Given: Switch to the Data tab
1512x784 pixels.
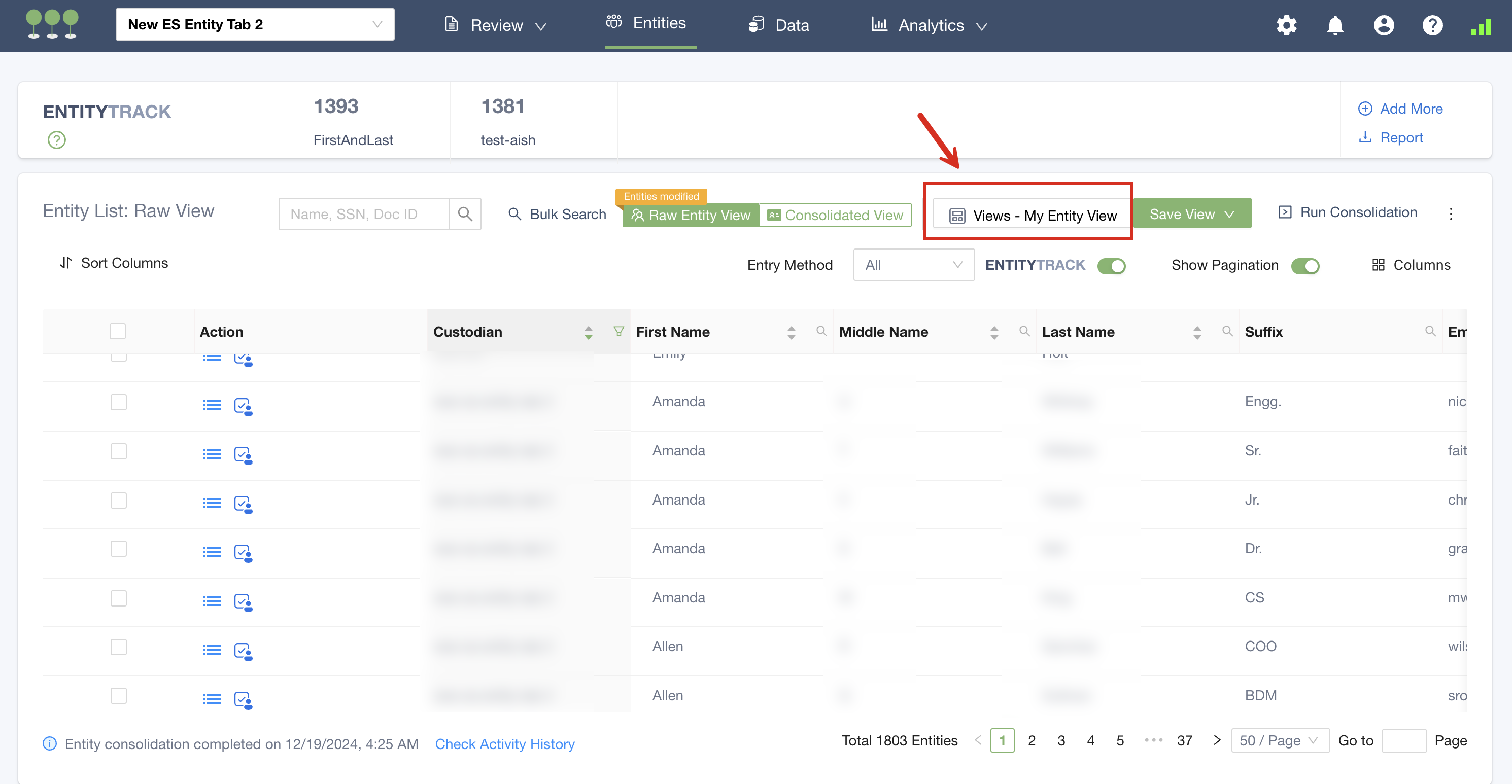Looking at the screenshot, I should coord(778,25).
